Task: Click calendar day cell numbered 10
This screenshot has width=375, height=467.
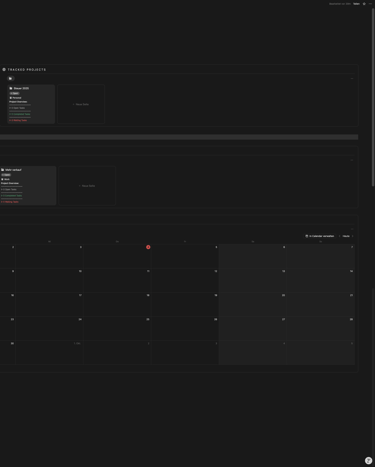Action: (x=49, y=281)
